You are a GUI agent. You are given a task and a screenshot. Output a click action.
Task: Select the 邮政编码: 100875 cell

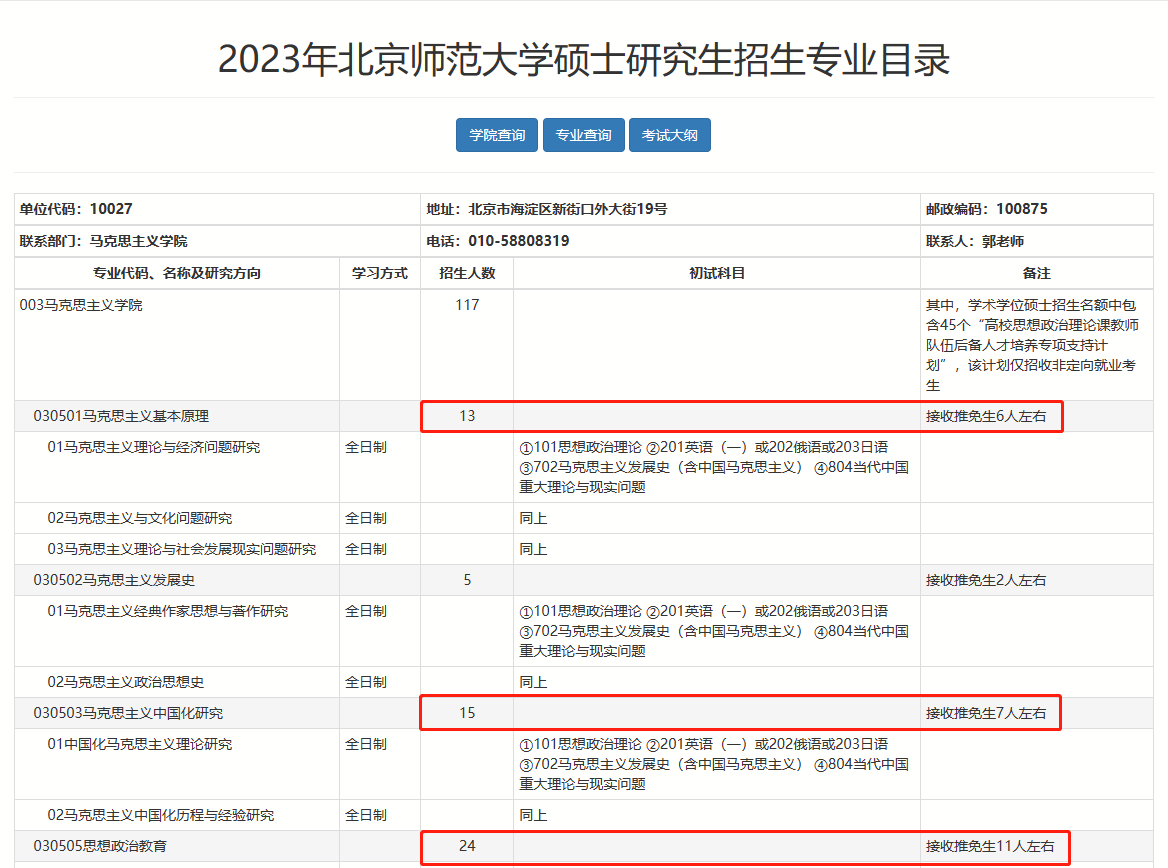1036,209
